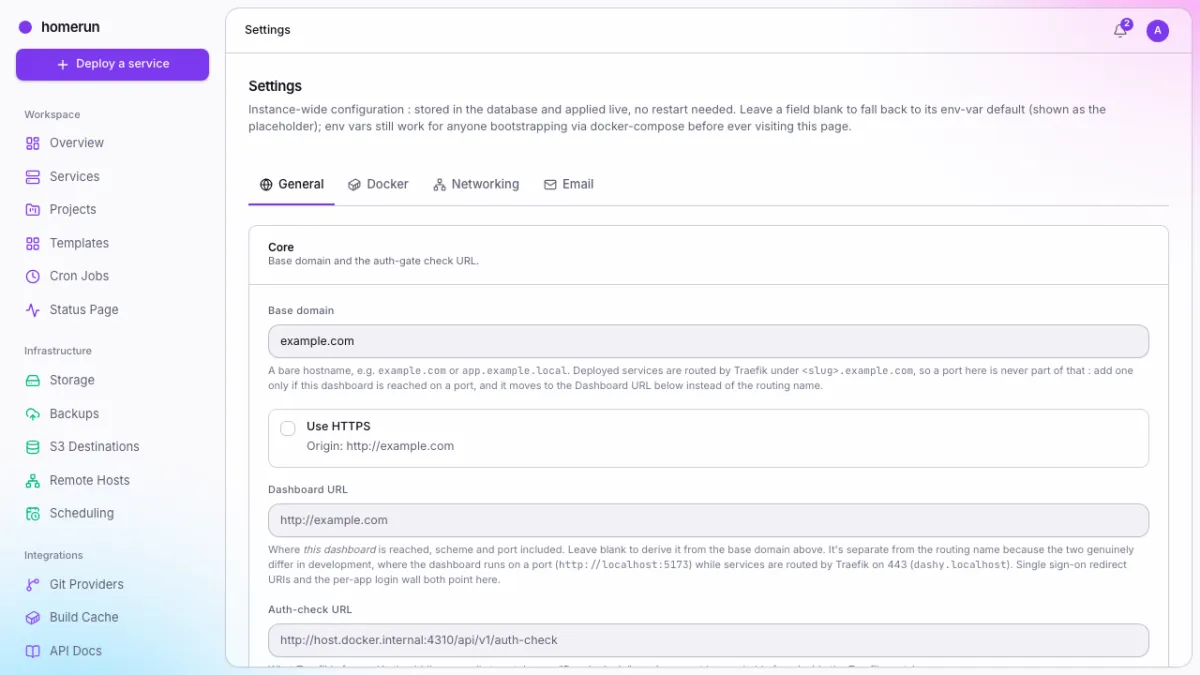Click the homerun logo dot

coord(25,28)
